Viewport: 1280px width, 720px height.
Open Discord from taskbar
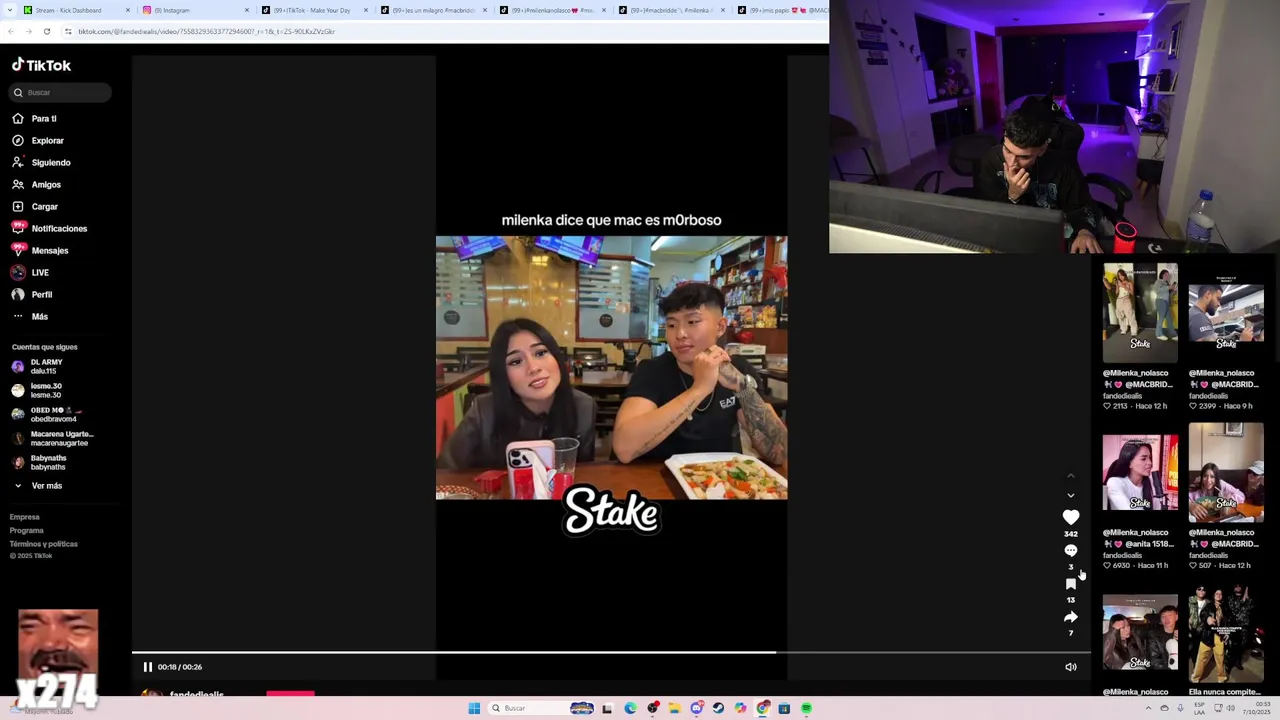coord(697,708)
